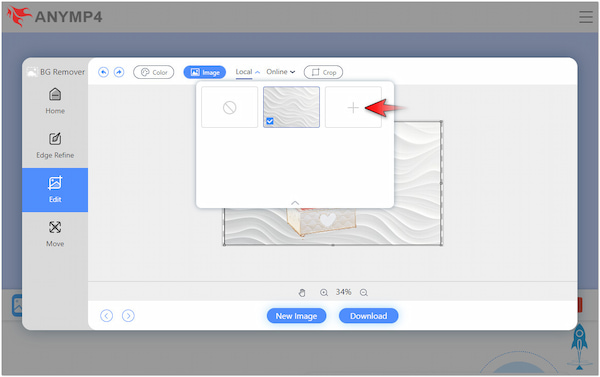This screenshot has width=600, height=377.
Task: Go to next image arrow
Action: pyautogui.click(x=128, y=316)
